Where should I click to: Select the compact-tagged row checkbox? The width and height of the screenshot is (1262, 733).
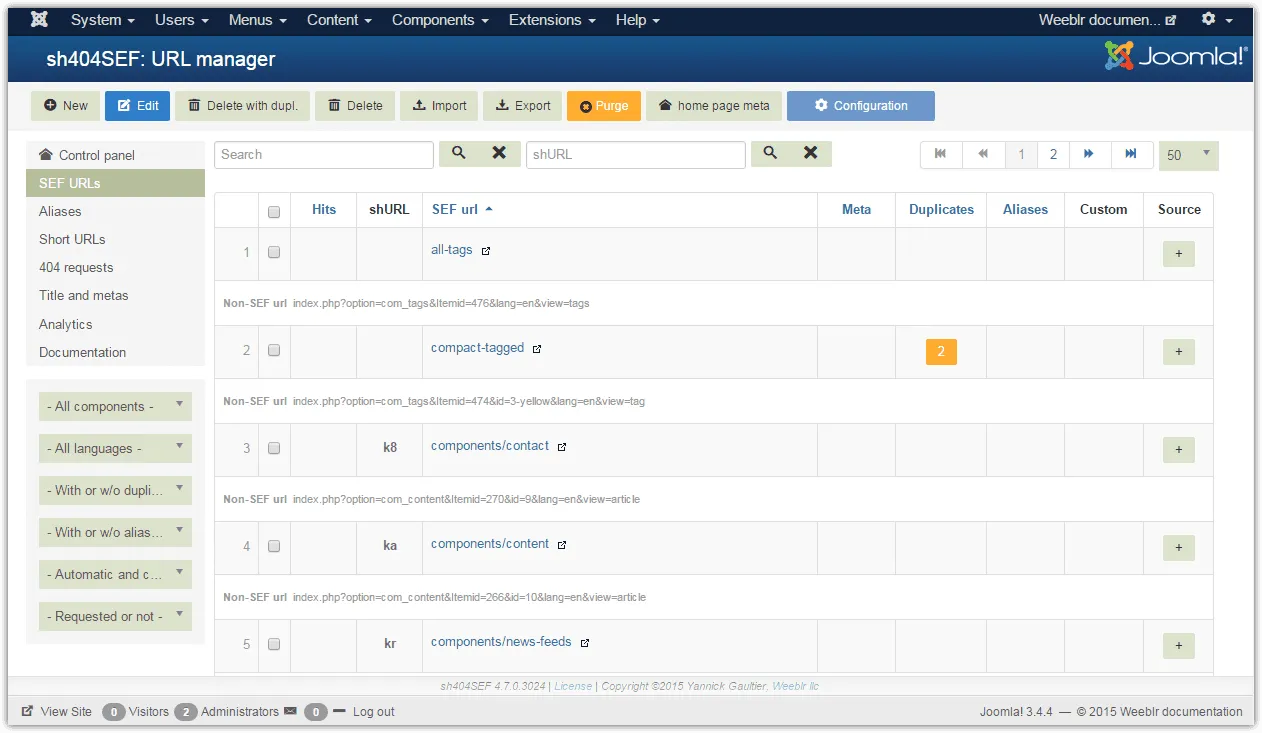(274, 350)
